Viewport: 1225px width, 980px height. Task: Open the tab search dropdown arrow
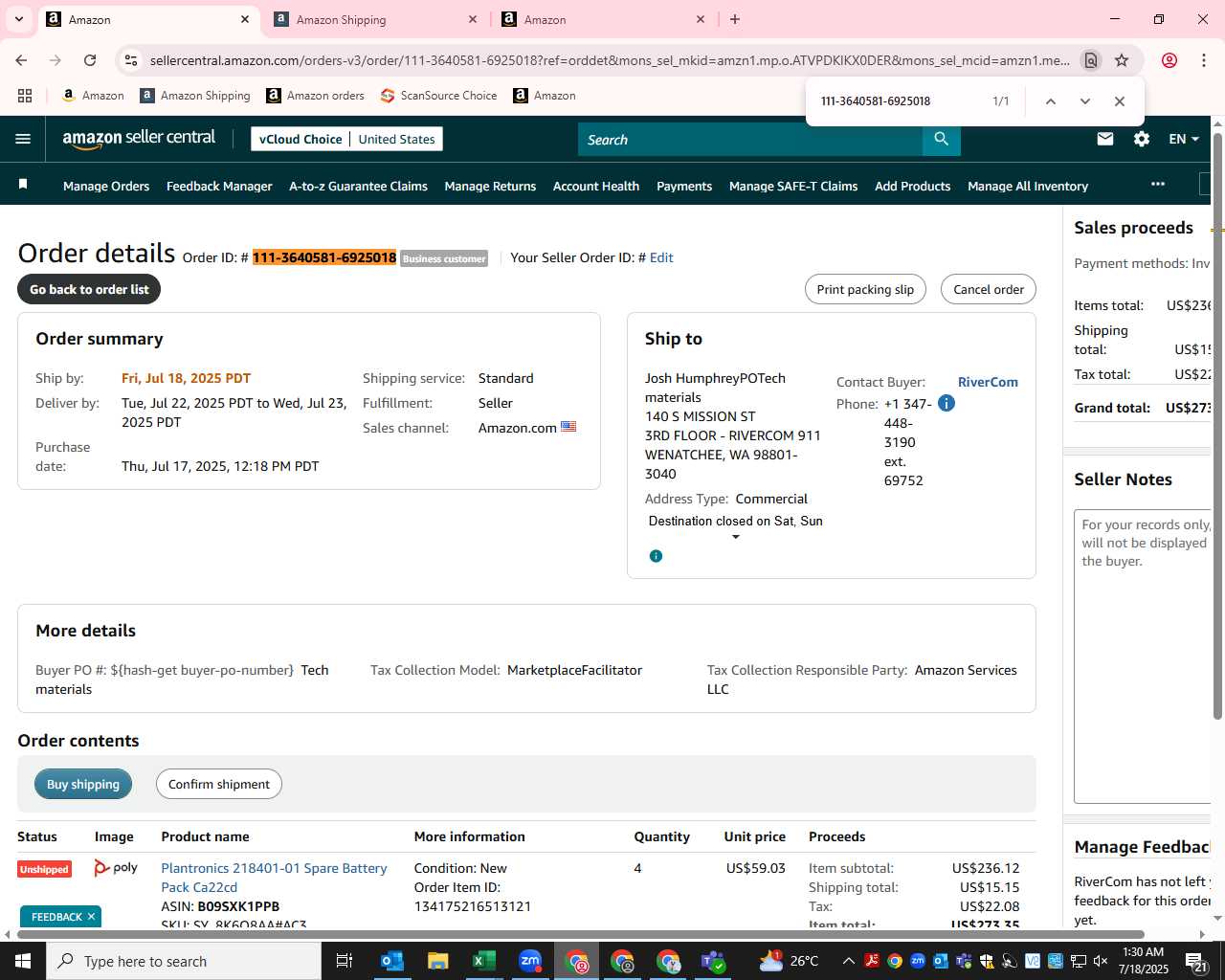click(x=19, y=19)
